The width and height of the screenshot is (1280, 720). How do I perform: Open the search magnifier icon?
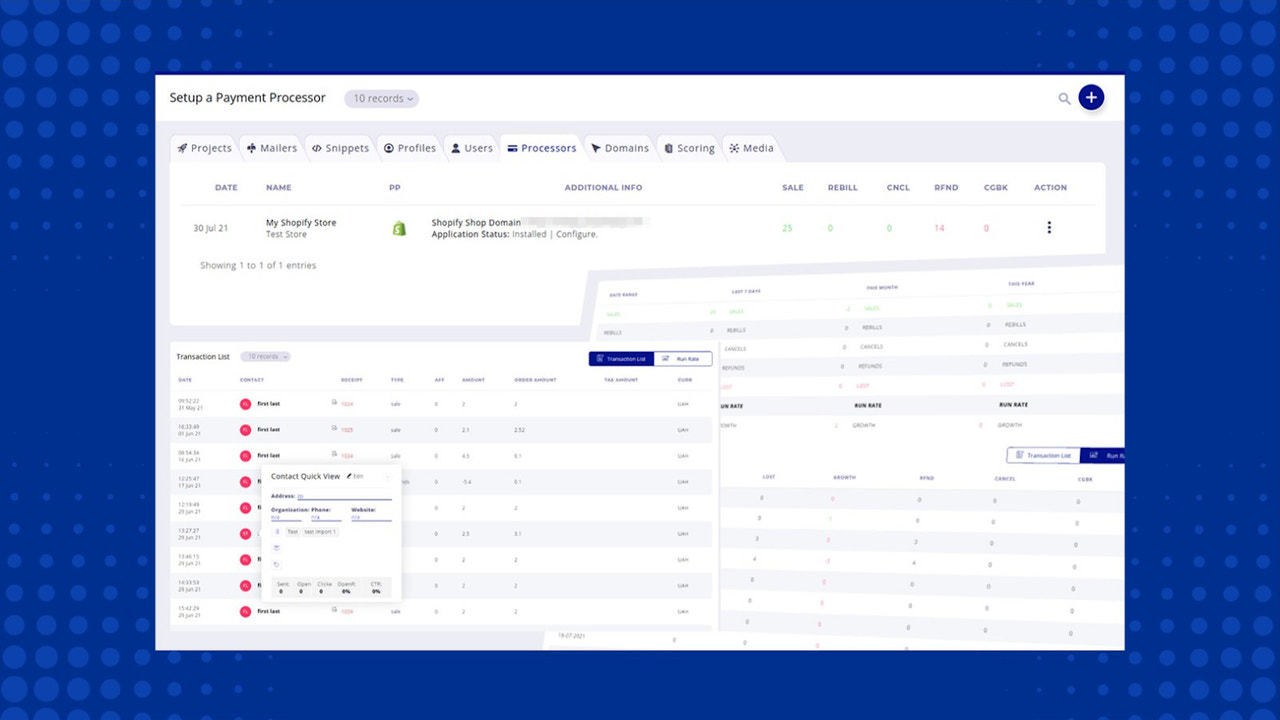coord(1064,98)
